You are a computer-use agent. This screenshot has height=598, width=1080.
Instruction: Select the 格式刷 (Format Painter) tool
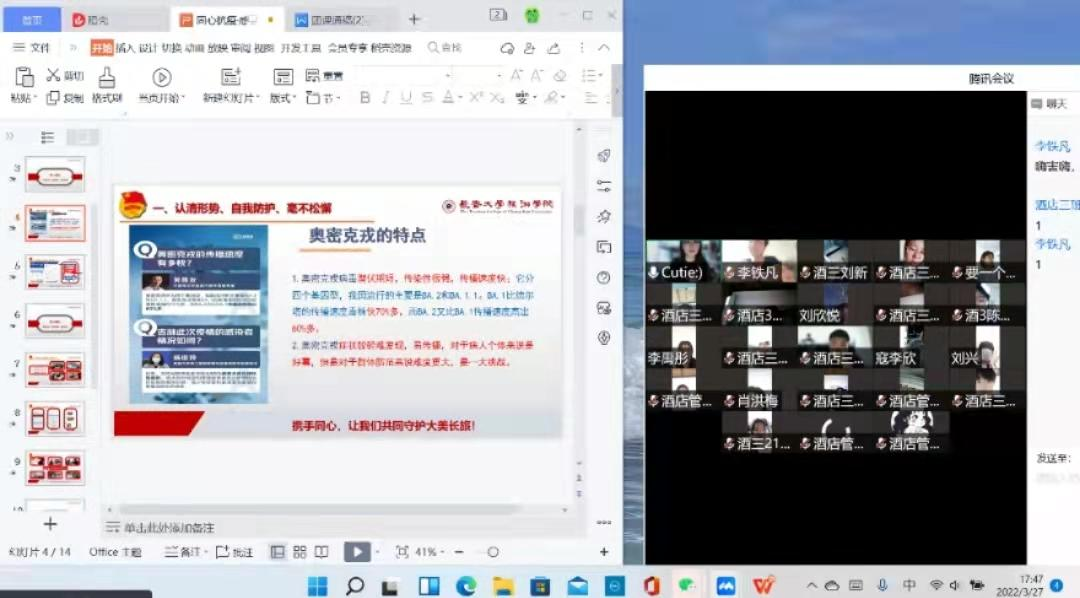(105, 86)
